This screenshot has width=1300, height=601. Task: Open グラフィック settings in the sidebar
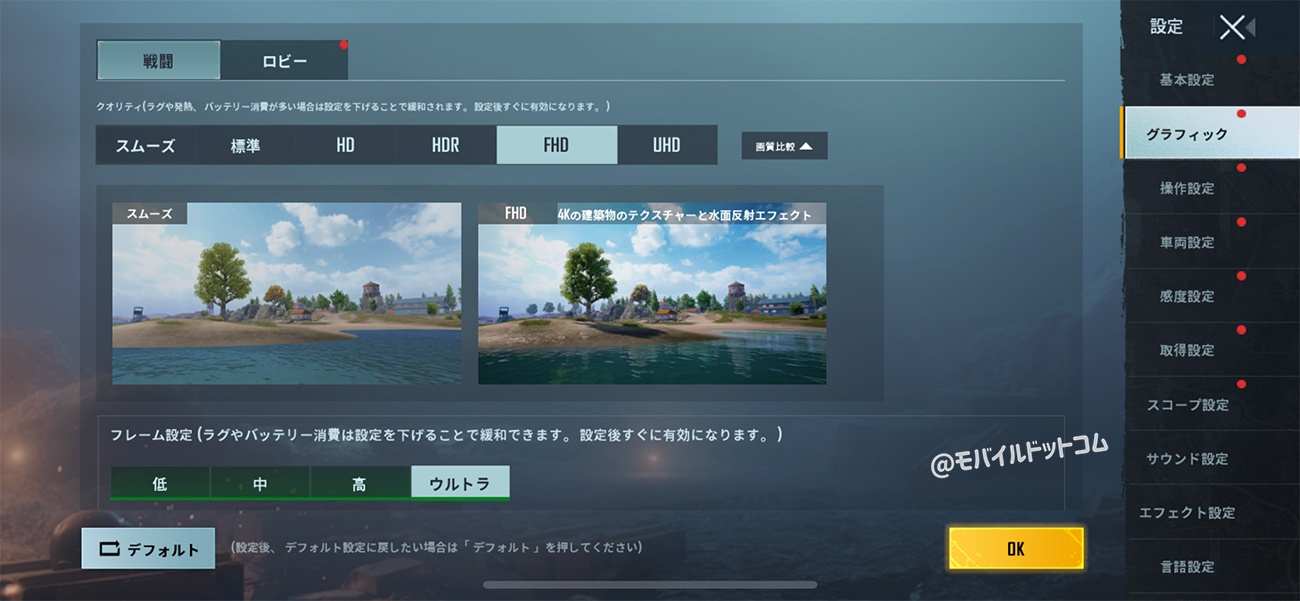pyautogui.click(x=1211, y=134)
